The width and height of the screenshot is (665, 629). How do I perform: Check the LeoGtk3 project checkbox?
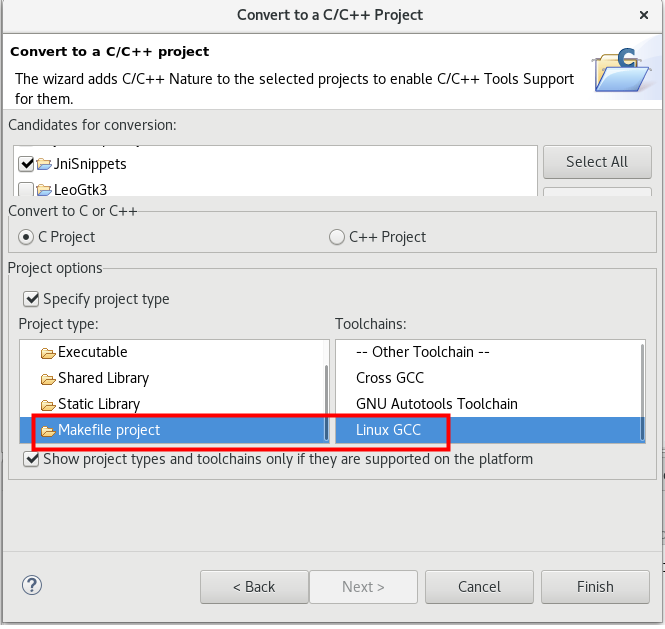[x=26, y=189]
